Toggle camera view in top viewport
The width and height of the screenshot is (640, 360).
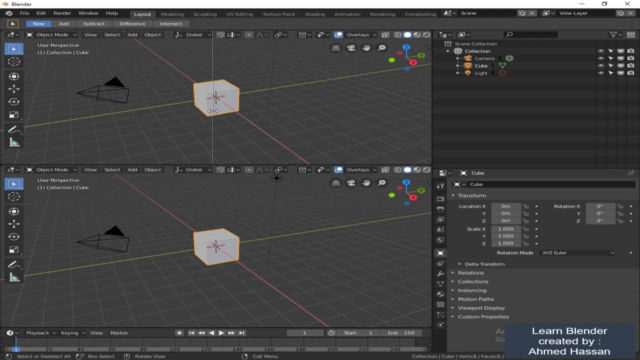(x=351, y=48)
